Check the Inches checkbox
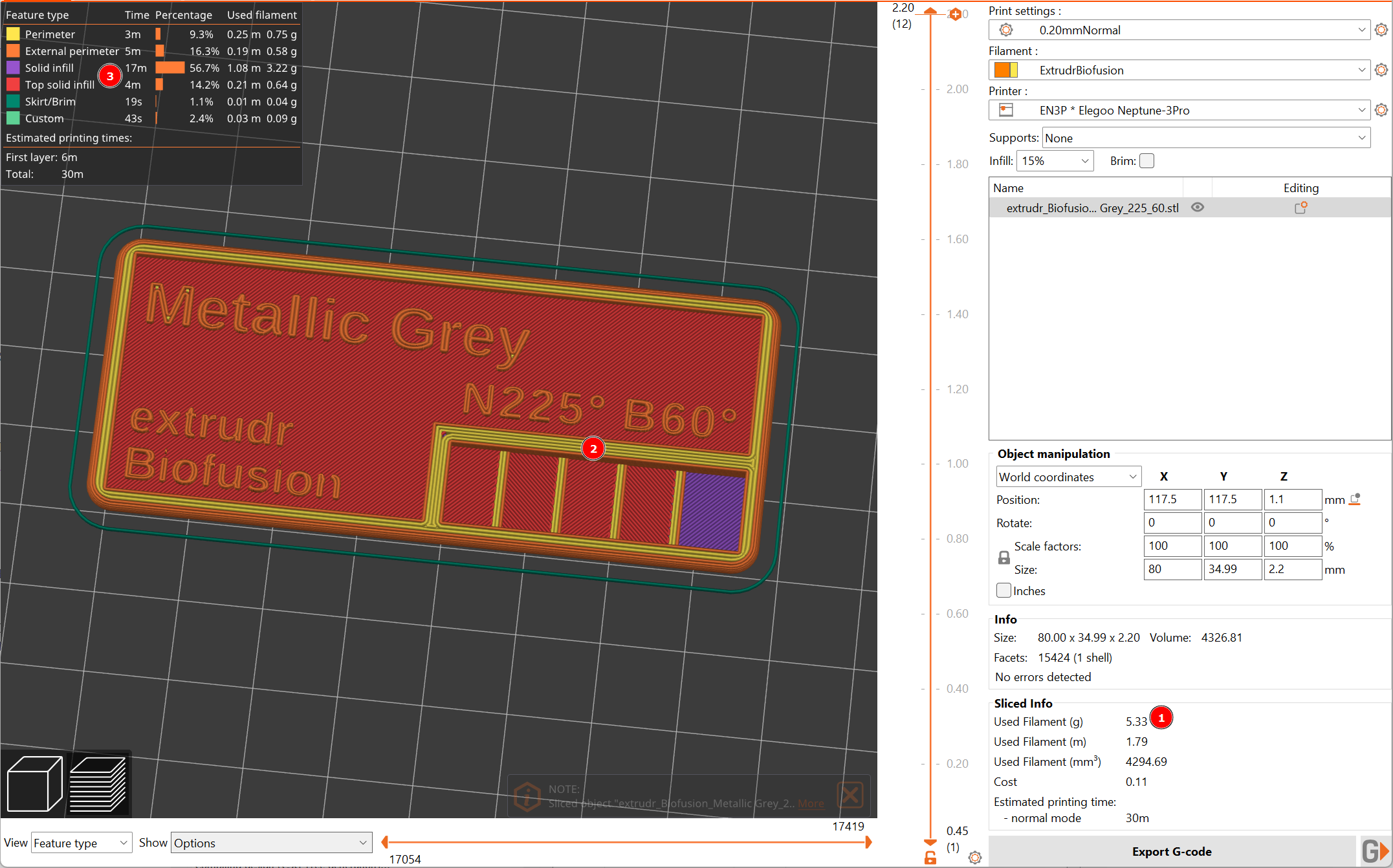The height and width of the screenshot is (868, 1393). (1004, 590)
